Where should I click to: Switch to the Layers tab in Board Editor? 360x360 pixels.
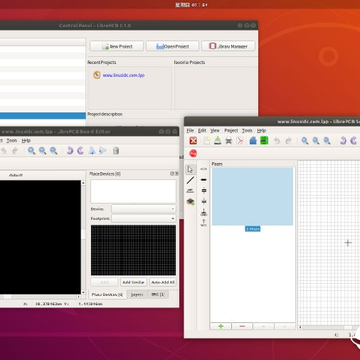pyautogui.click(x=137, y=295)
